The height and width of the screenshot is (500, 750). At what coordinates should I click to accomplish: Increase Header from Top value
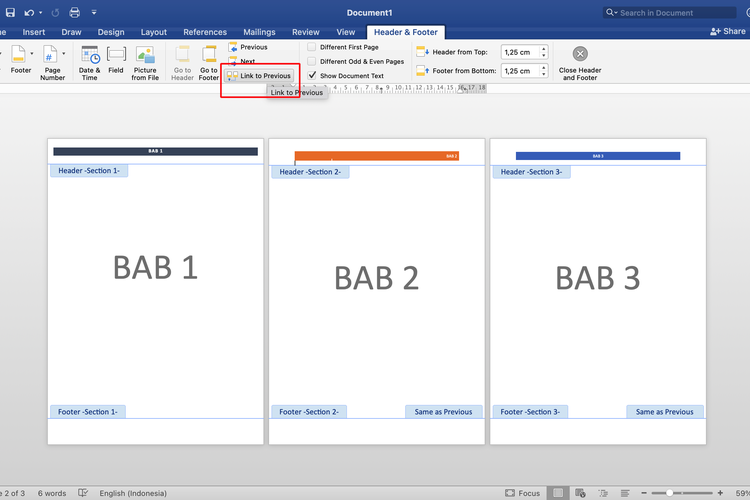(x=544, y=49)
